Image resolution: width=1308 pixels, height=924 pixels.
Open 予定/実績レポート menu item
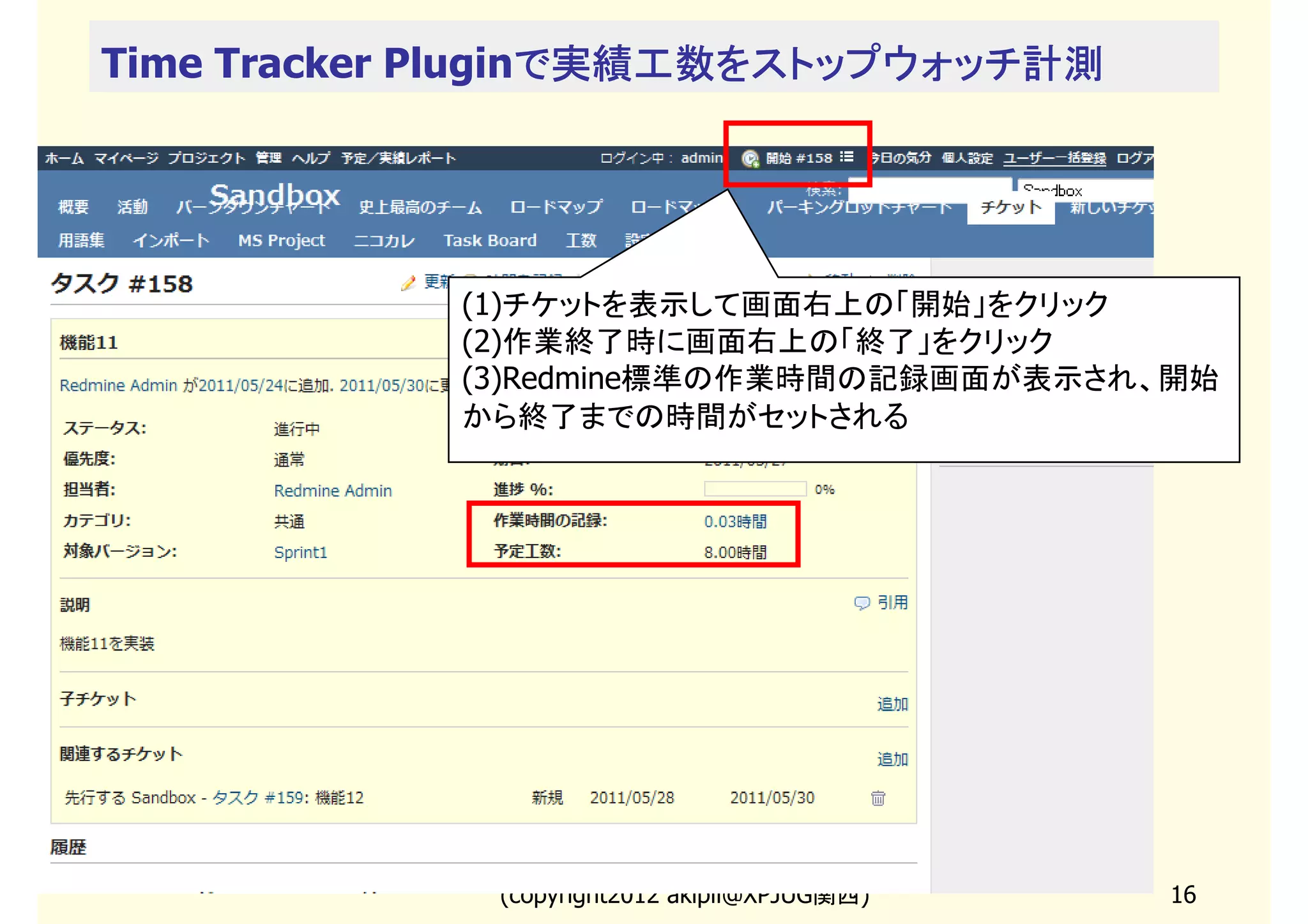click(399, 158)
